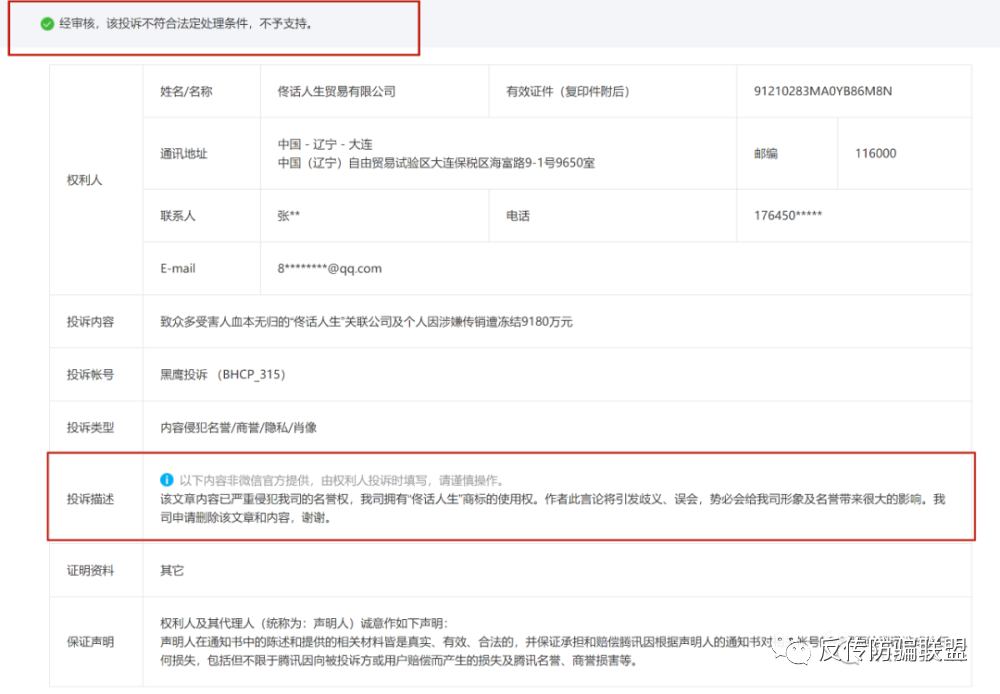Select the 其它 proof material value
Image resolution: width=1000 pixels, height=694 pixels.
coord(172,570)
